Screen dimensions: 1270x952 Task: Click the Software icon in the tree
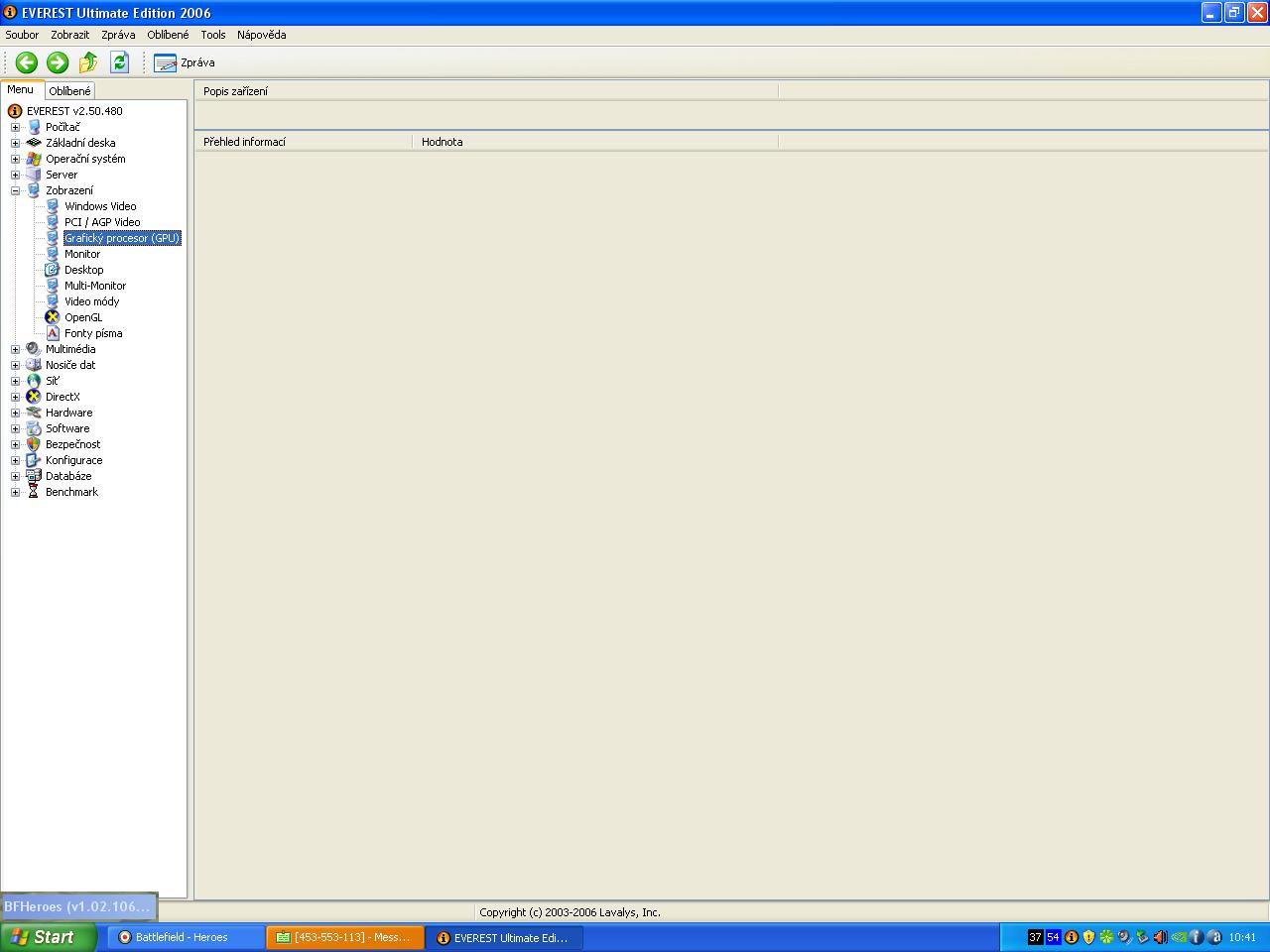pyautogui.click(x=34, y=428)
